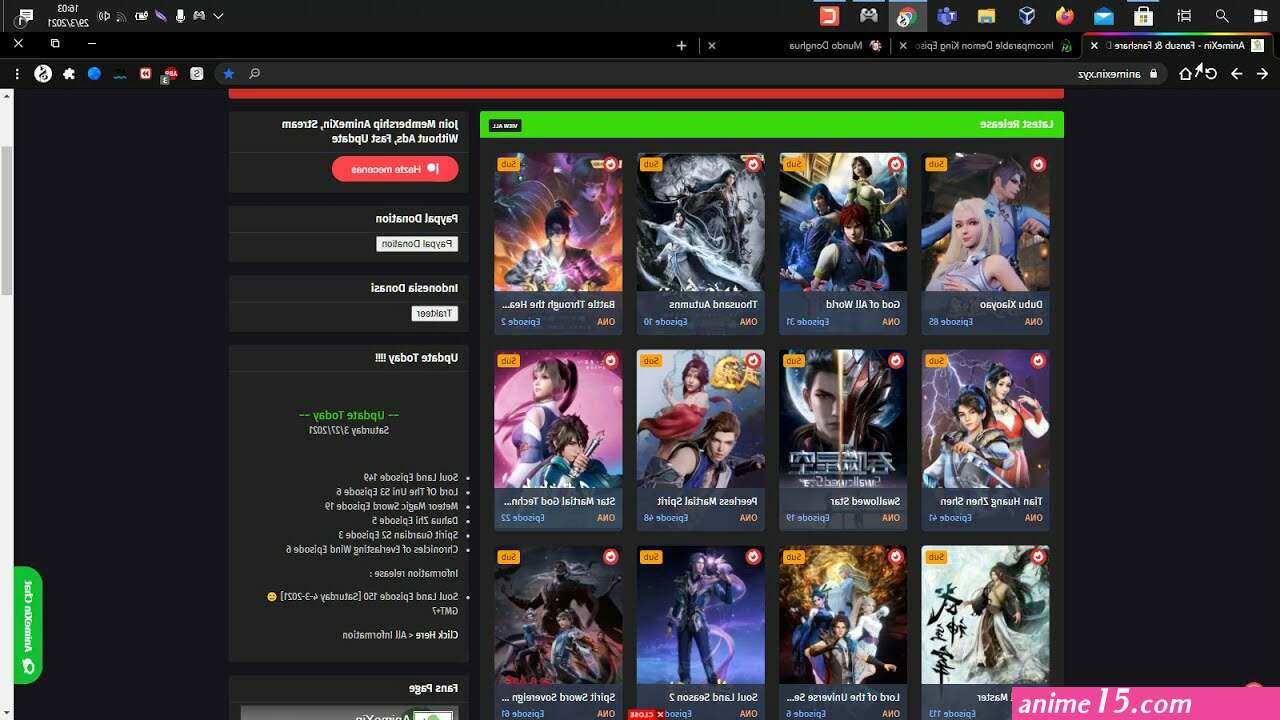This screenshot has height=720, width=1280.
Task: Click the Swallowed Star title text
Action: tap(866, 501)
